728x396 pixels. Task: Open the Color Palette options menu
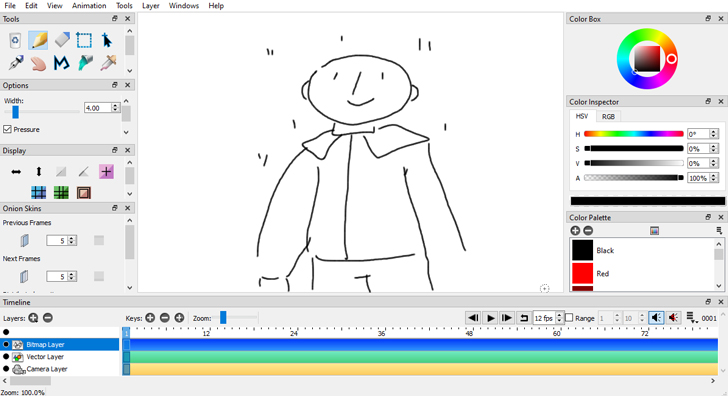719,231
